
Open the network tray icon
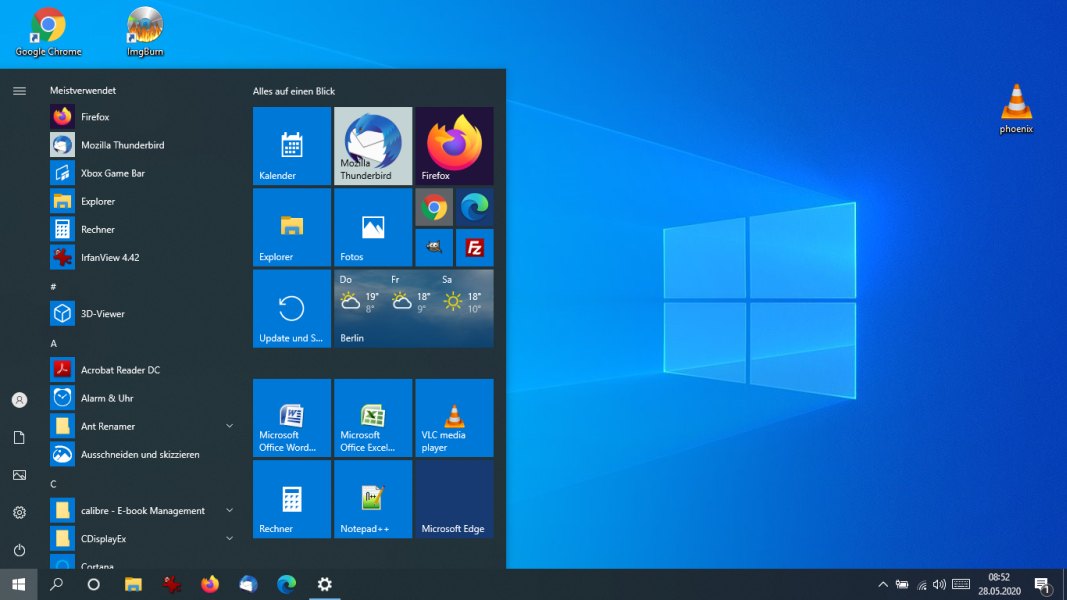921,584
